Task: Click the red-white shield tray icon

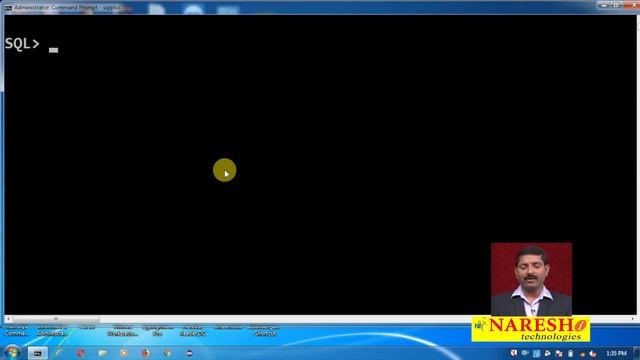Action: point(514,353)
